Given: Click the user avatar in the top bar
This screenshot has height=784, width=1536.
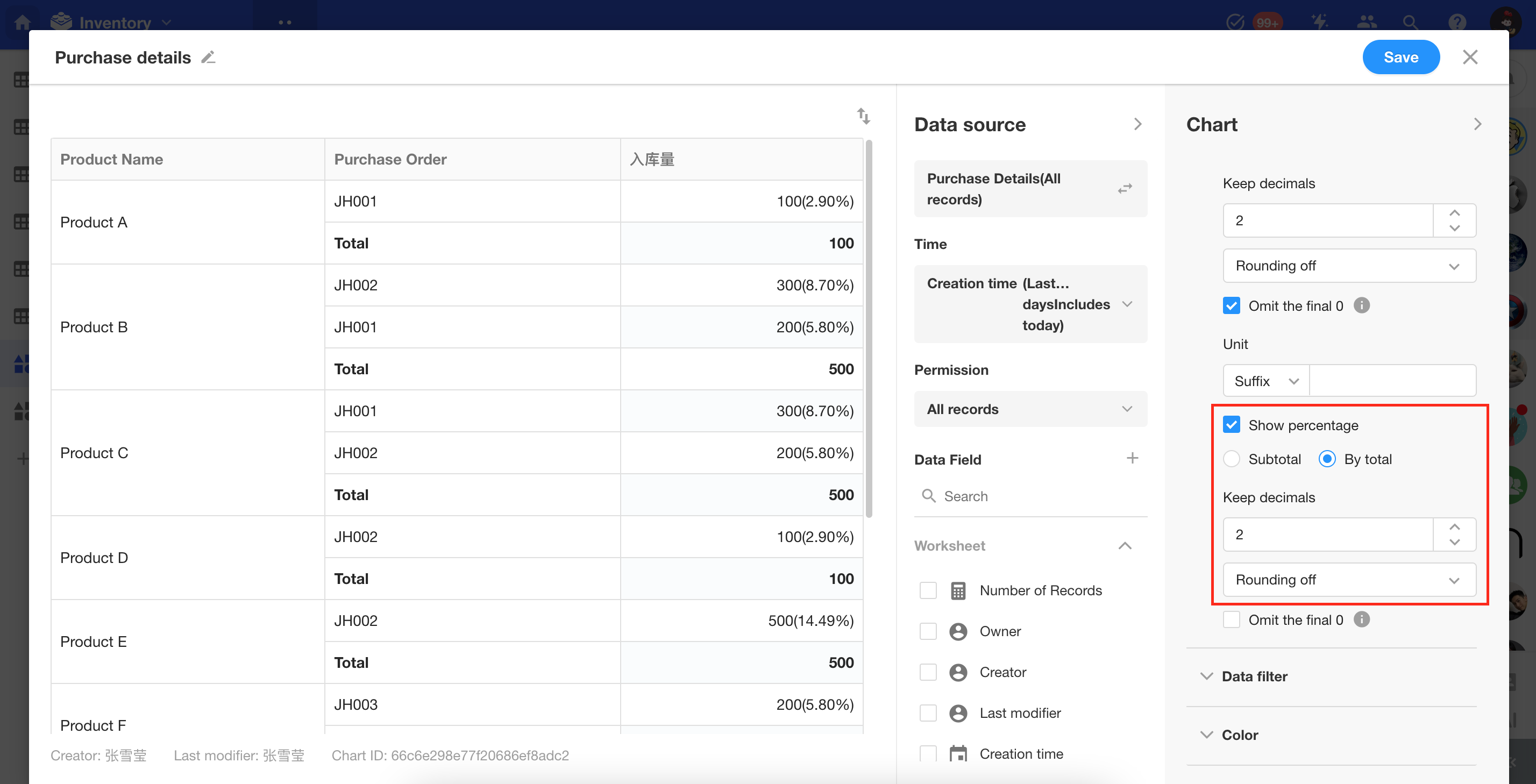Looking at the screenshot, I should click(x=1505, y=22).
